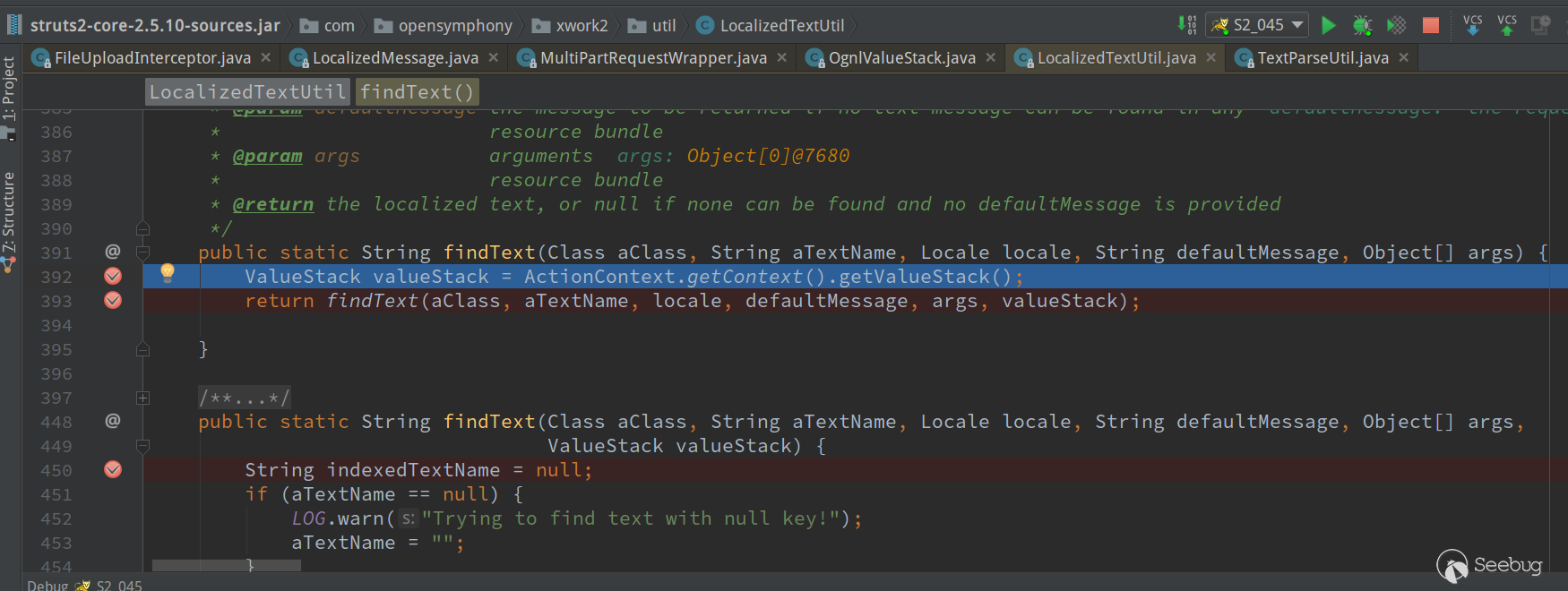This screenshot has height=591, width=1568.
Task: Click the LocalizedTextUtil class breadcrumb in navigation bar
Action: [x=771, y=25]
